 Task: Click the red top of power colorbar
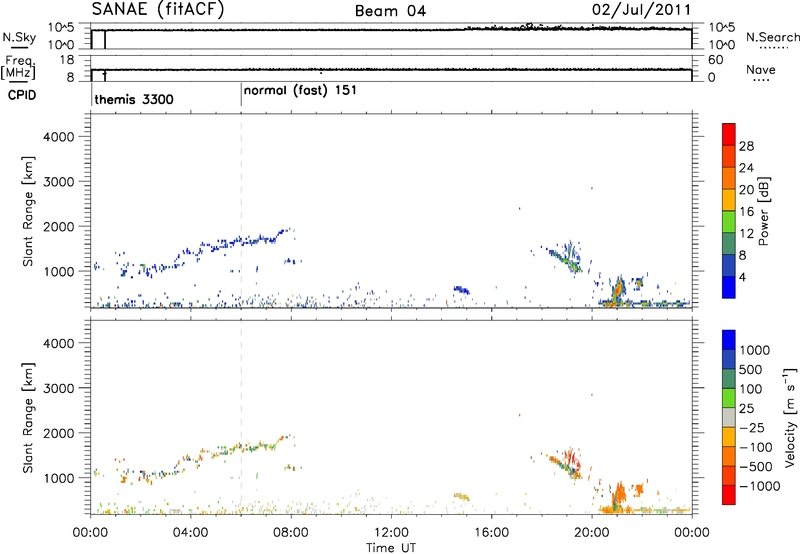coord(729,134)
